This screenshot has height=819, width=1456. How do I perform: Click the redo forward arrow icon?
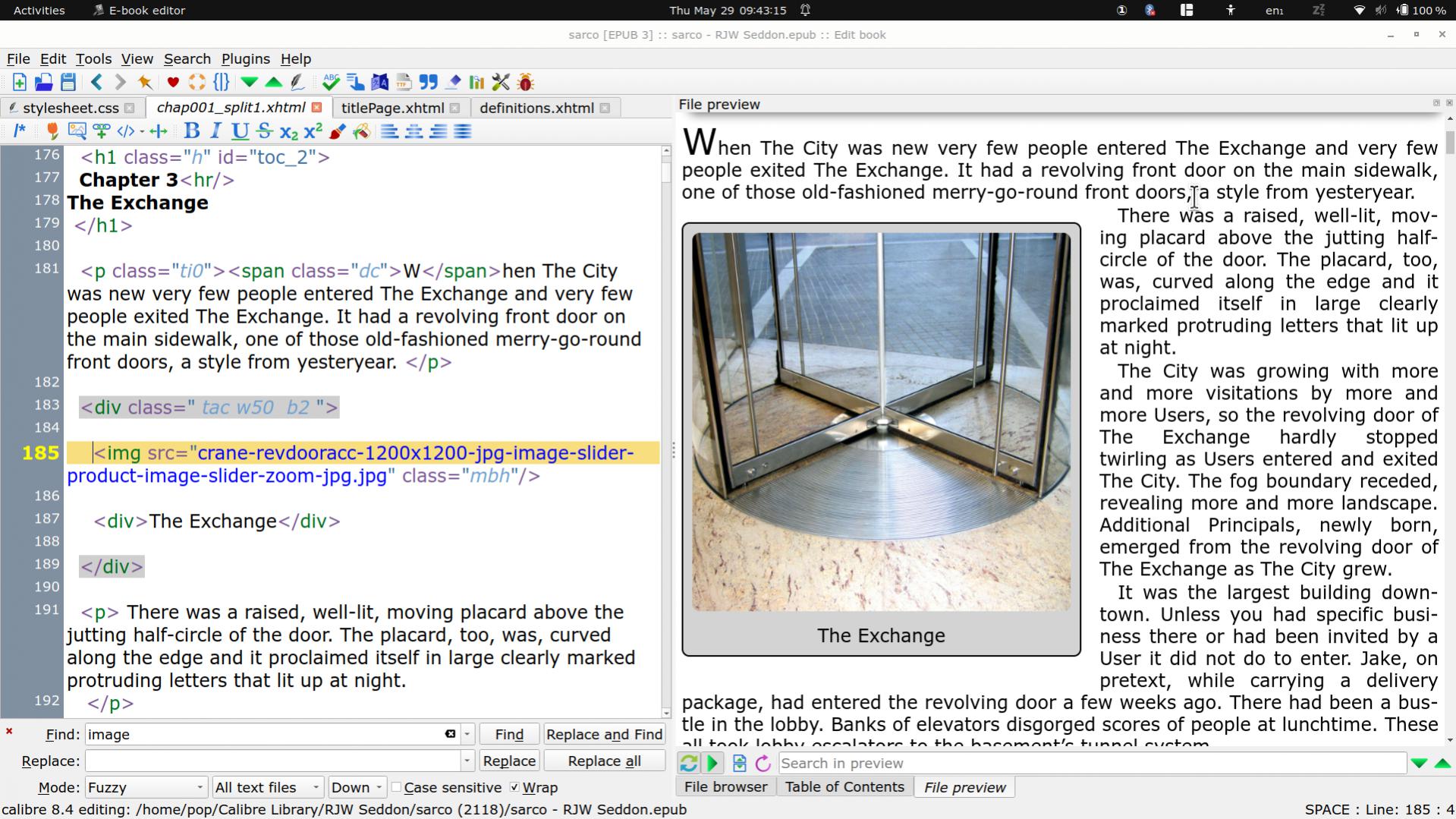(120, 83)
